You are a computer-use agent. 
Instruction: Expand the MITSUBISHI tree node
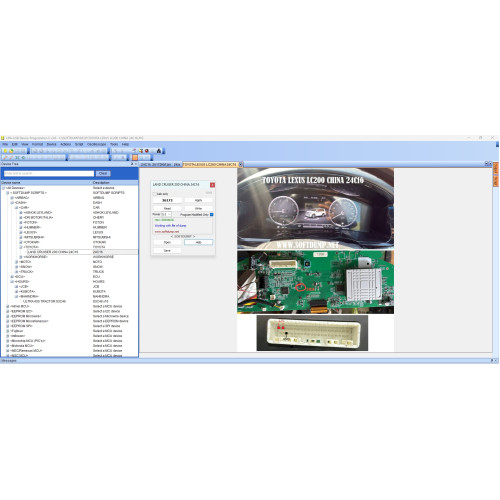coord(21,237)
